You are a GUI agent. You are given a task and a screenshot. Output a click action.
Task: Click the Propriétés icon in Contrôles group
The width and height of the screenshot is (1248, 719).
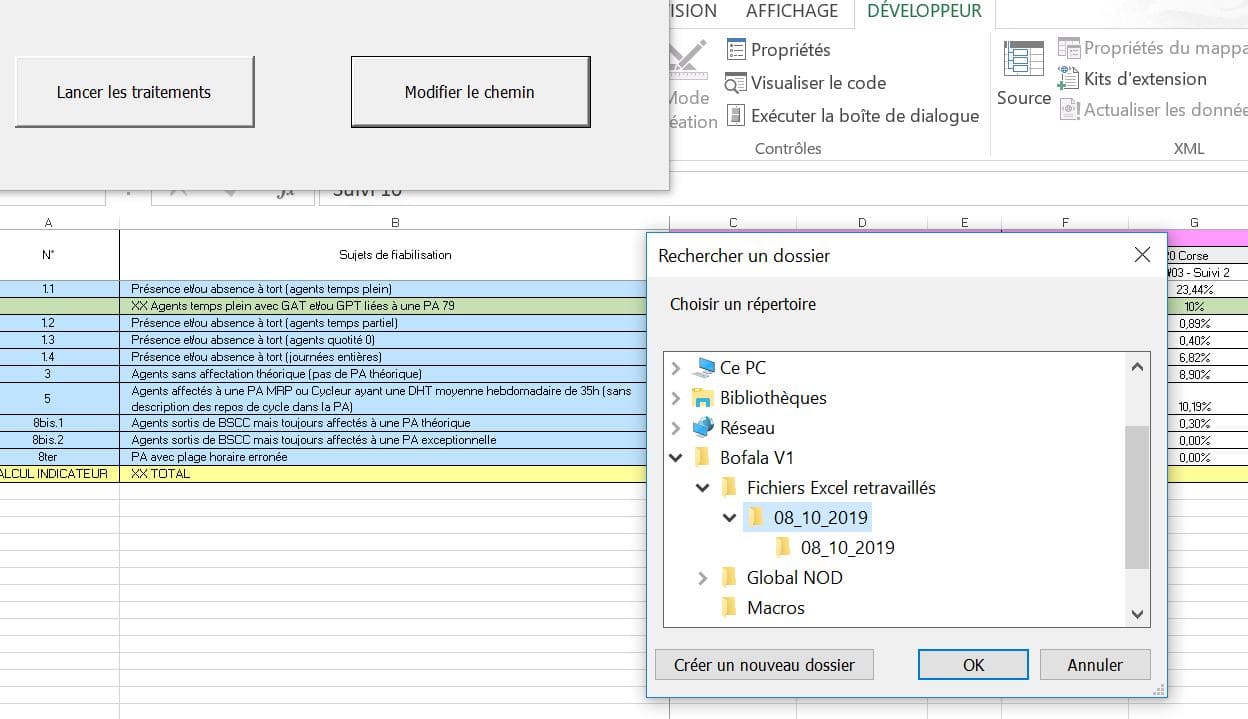pos(736,49)
